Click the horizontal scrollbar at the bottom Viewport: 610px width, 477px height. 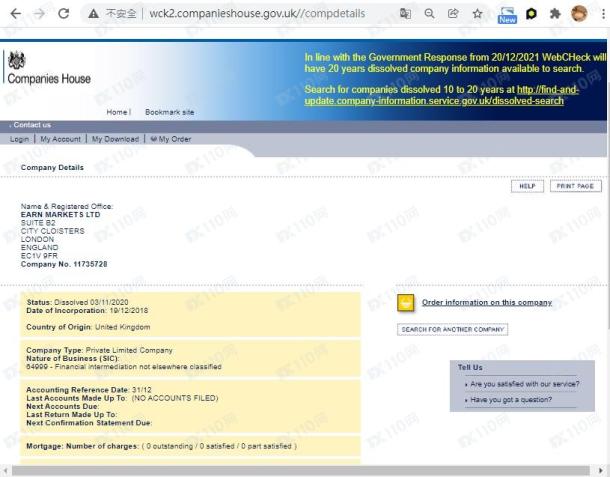(301, 470)
